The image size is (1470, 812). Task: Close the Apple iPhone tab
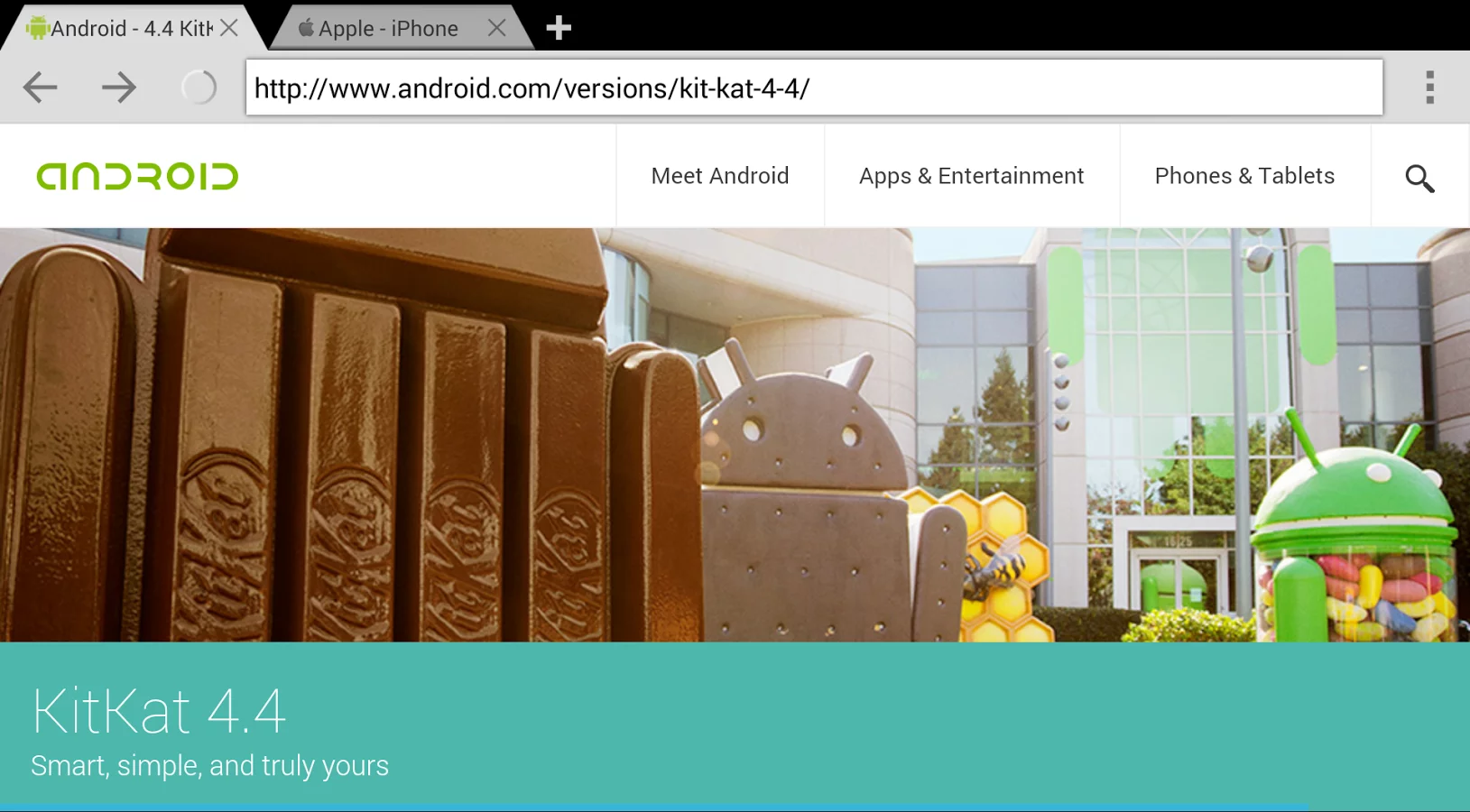[x=496, y=28]
